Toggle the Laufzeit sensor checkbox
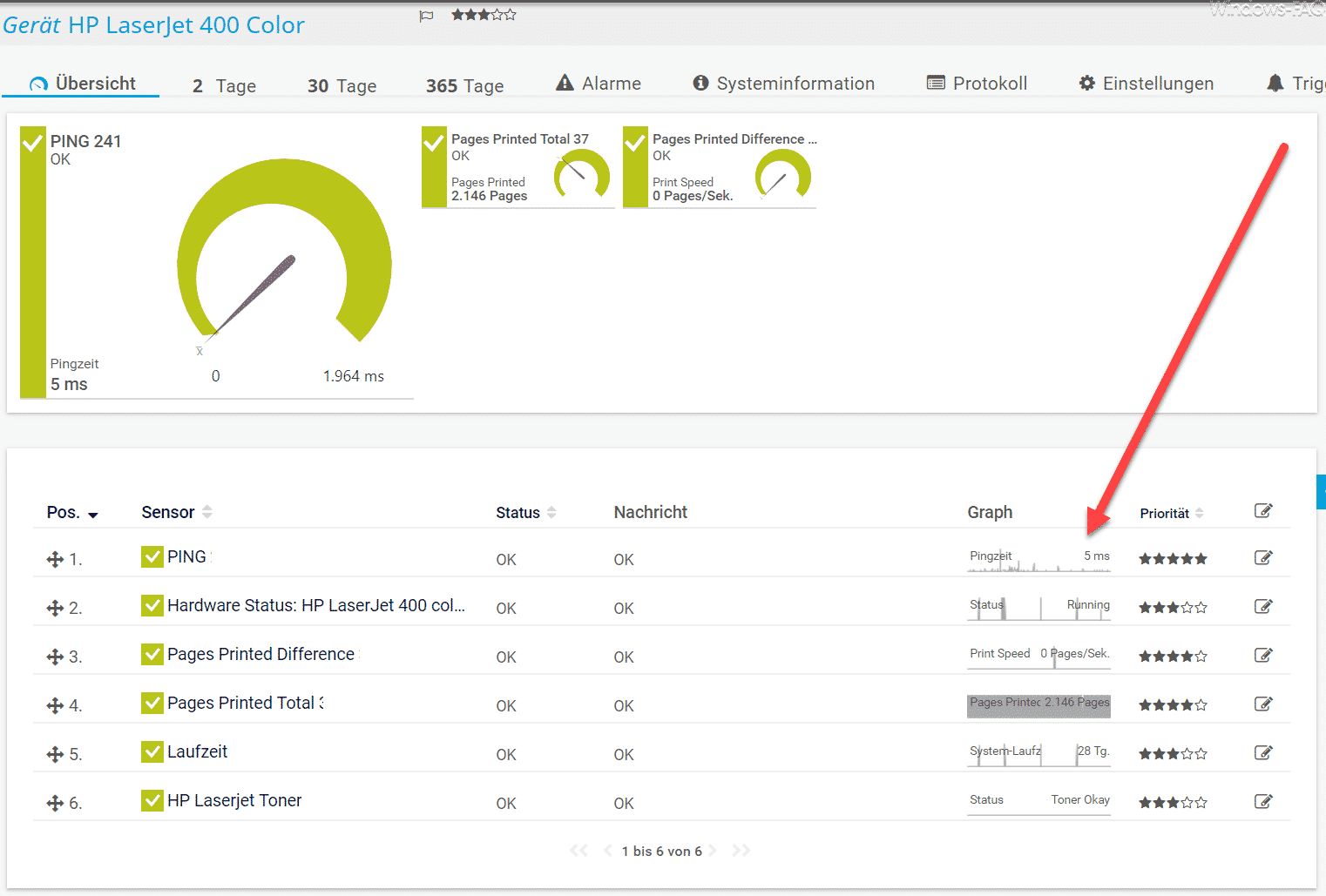The image size is (1326, 896). pyautogui.click(x=152, y=751)
